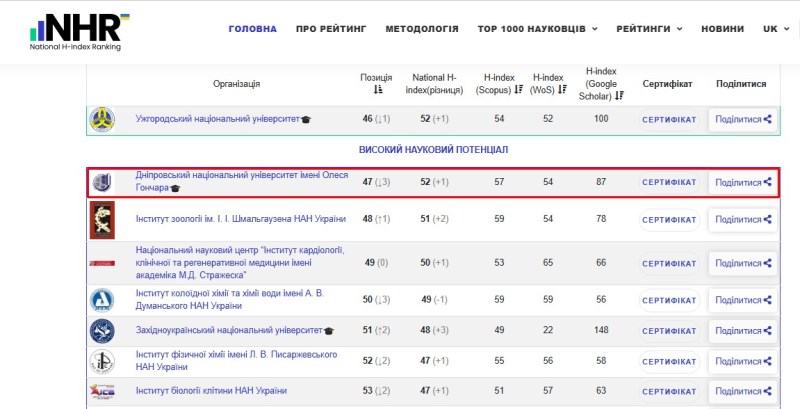Open the UK language selector
The width and height of the screenshot is (800, 409).
pos(775,29)
